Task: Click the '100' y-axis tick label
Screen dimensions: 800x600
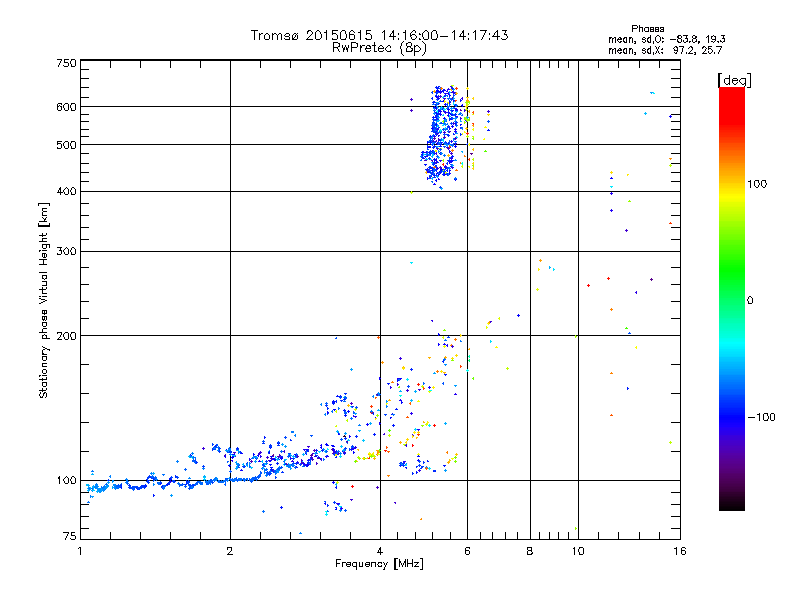Action: [66, 481]
